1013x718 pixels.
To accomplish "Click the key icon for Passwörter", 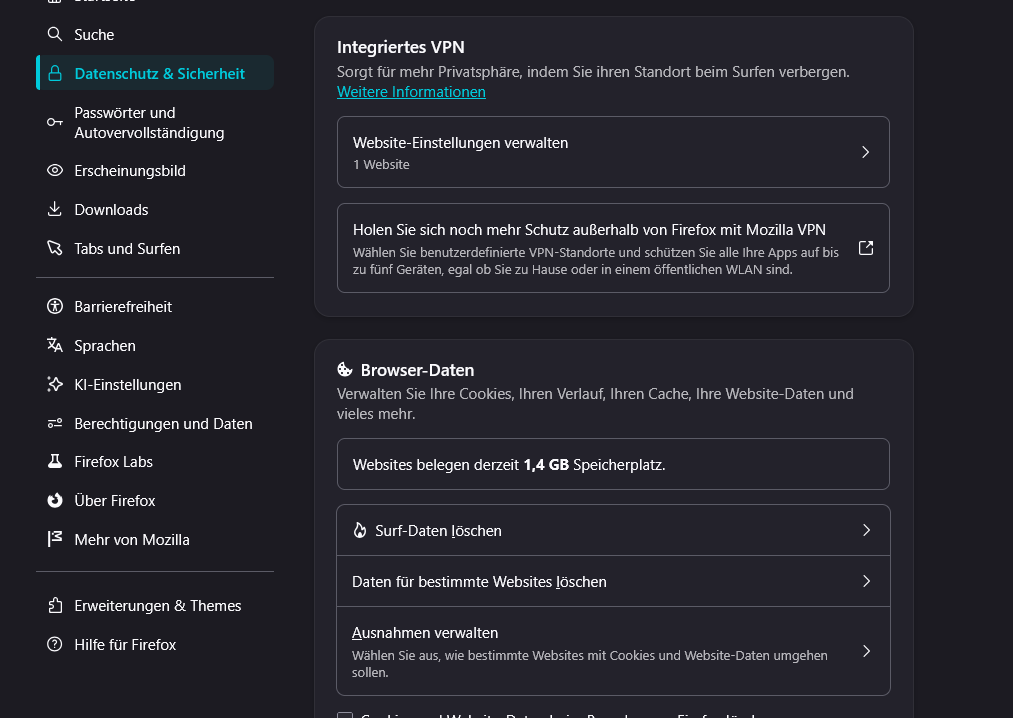I will pyautogui.click(x=55, y=122).
